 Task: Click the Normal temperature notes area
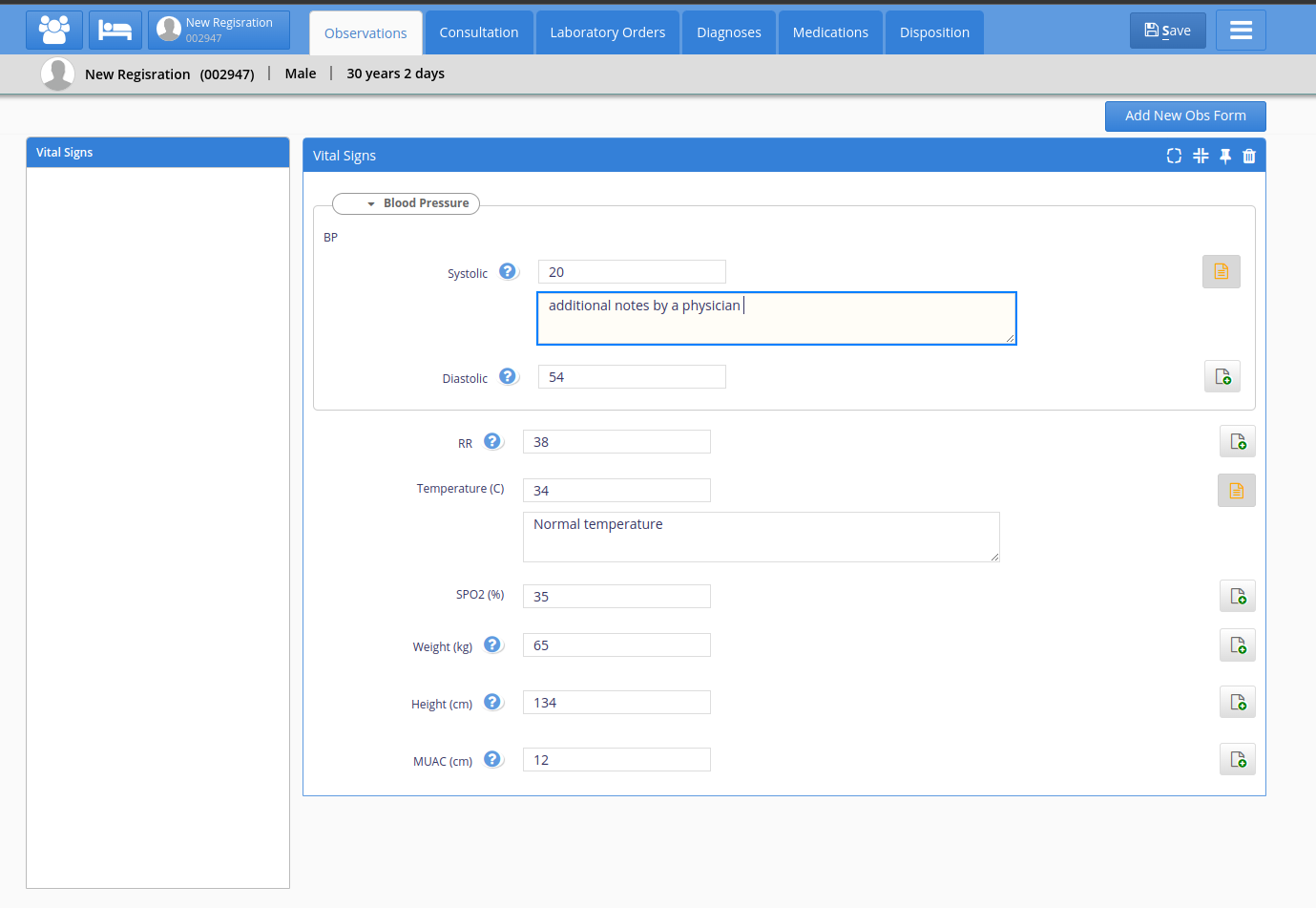pyautogui.click(x=762, y=537)
